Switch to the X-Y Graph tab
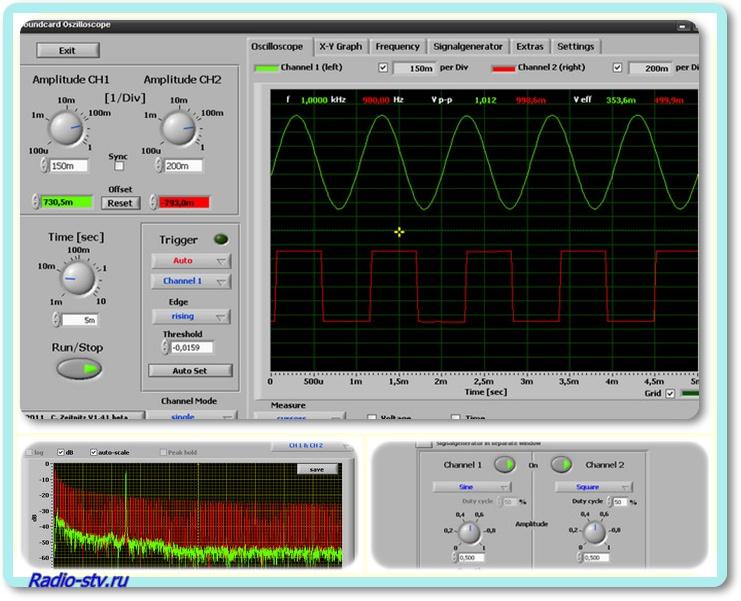The image size is (741, 601). [x=340, y=46]
